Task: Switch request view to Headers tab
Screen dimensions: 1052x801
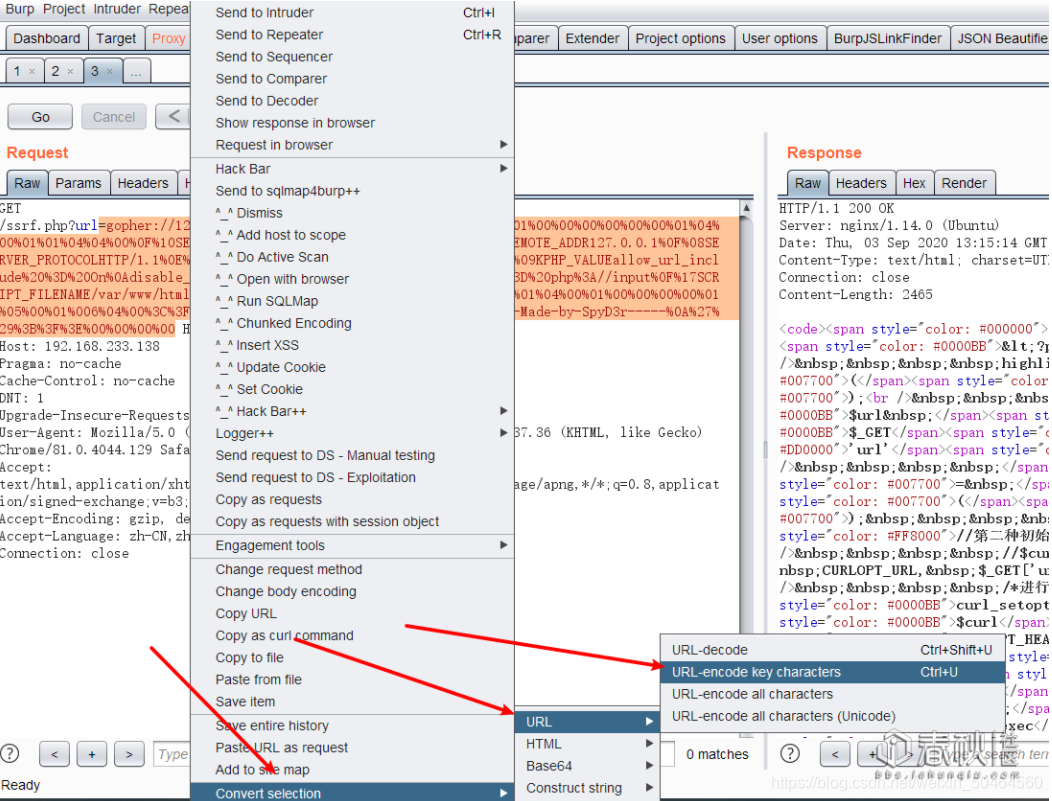Action: point(143,183)
